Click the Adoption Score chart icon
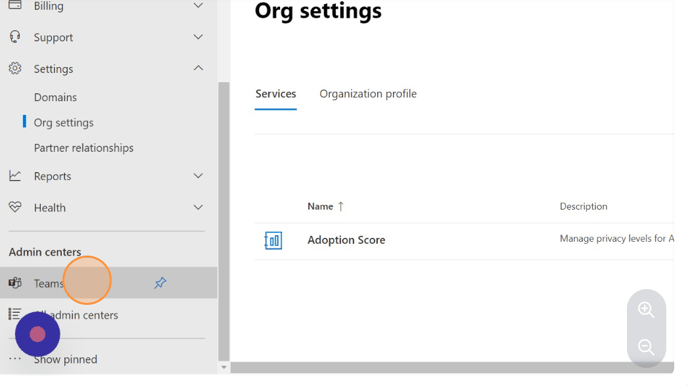688x385 pixels. pyautogui.click(x=273, y=241)
